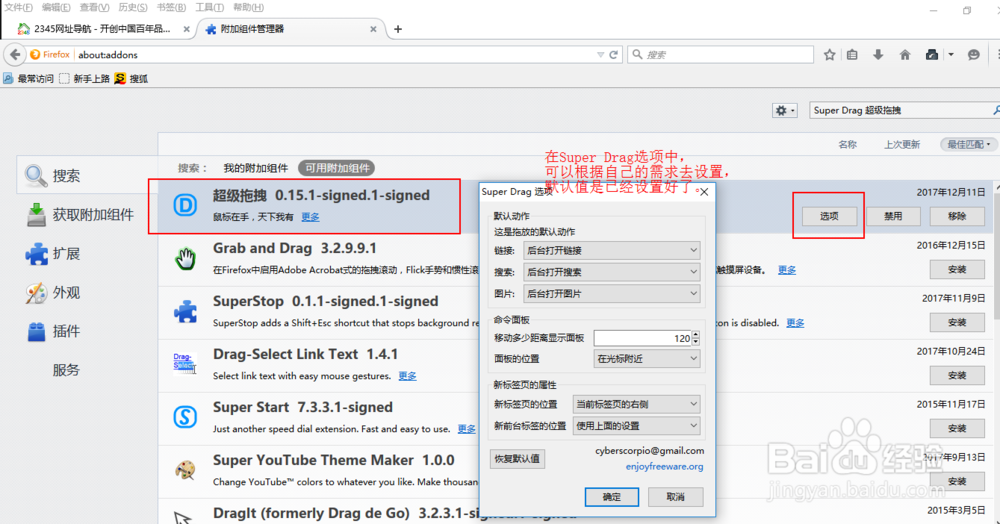The image size is (1000, 524).
Task: Click the screenshot camera toolbar icon
Action: (x=932, y=55)
